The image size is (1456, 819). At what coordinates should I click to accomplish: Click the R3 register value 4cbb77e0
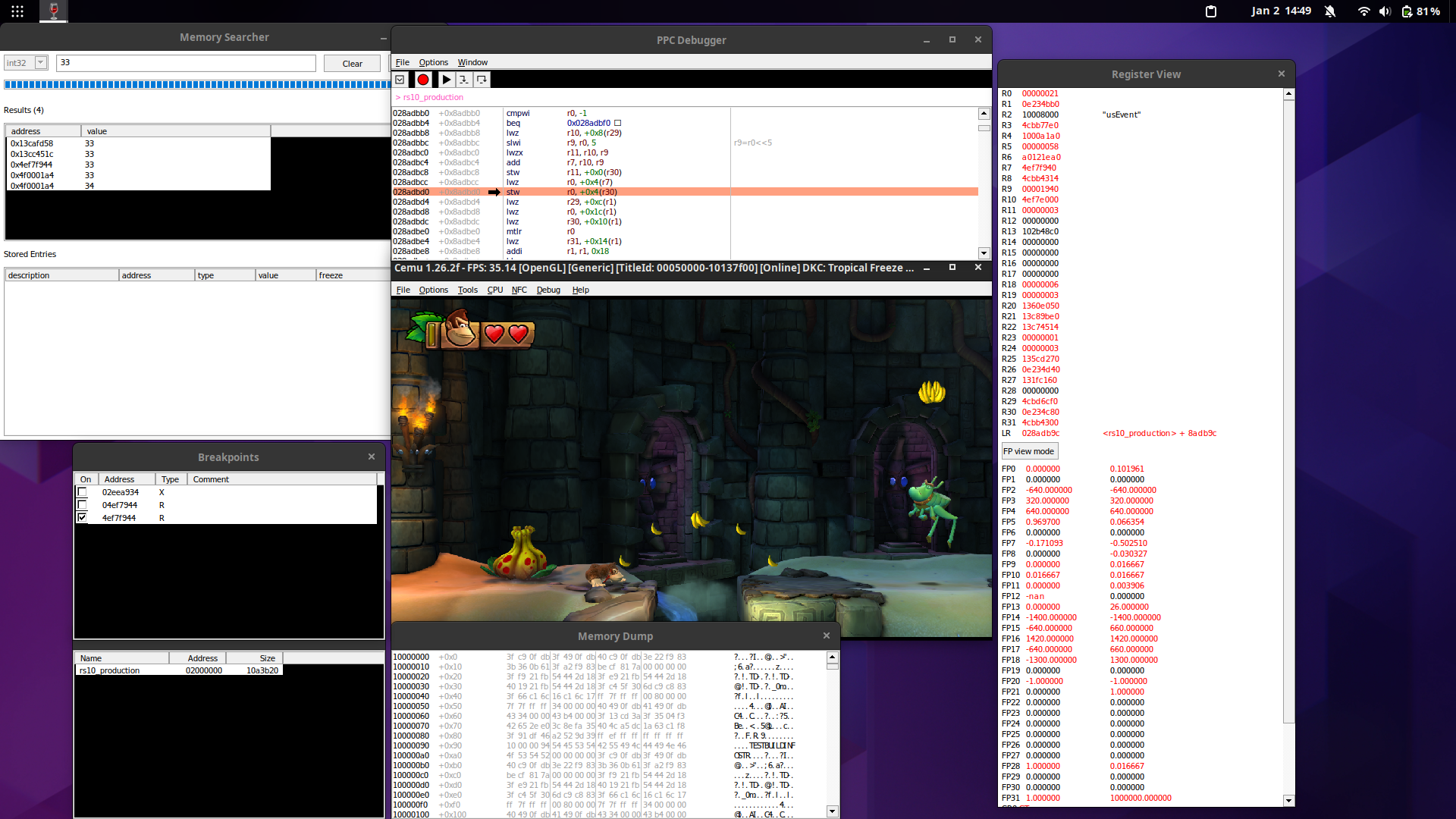1040,125
